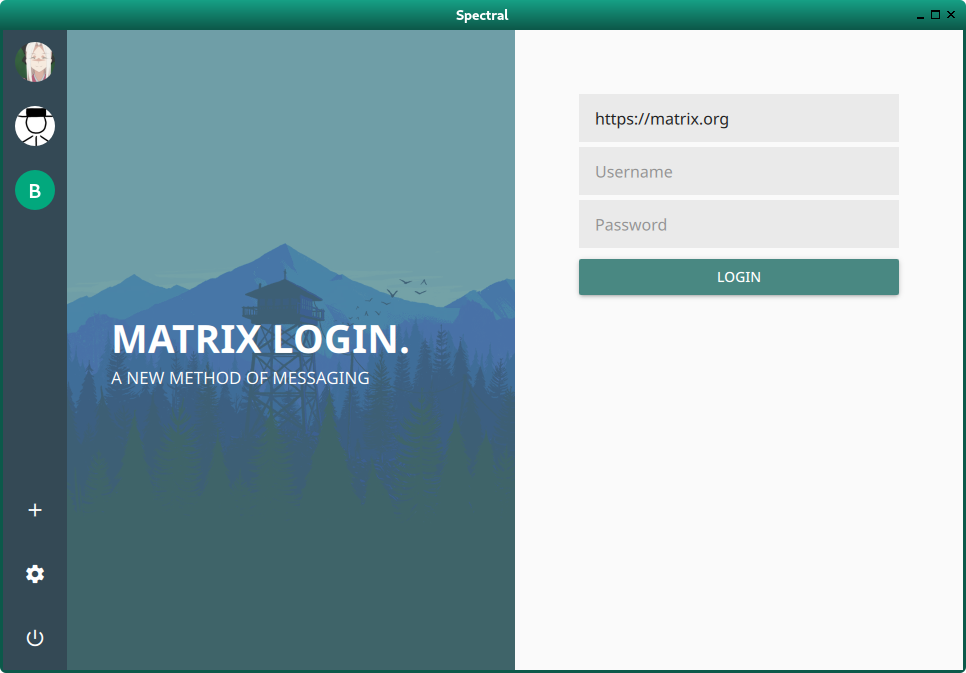The image size is (966, 673).
Task: Click into the Username field
Action: coord(738,172)
